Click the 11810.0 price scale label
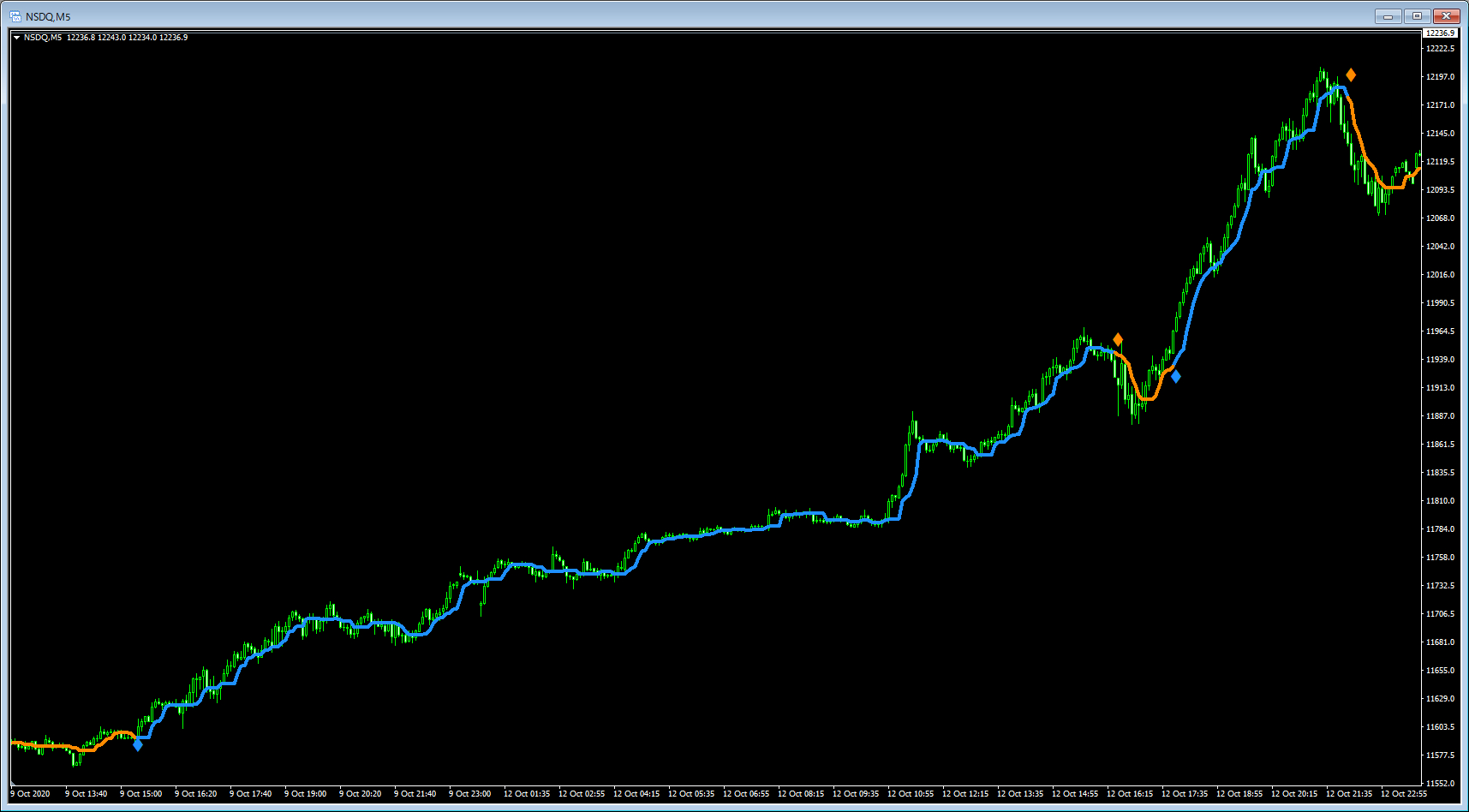Viewport: 1469px width, 812px height. [x=1440, y=501]
